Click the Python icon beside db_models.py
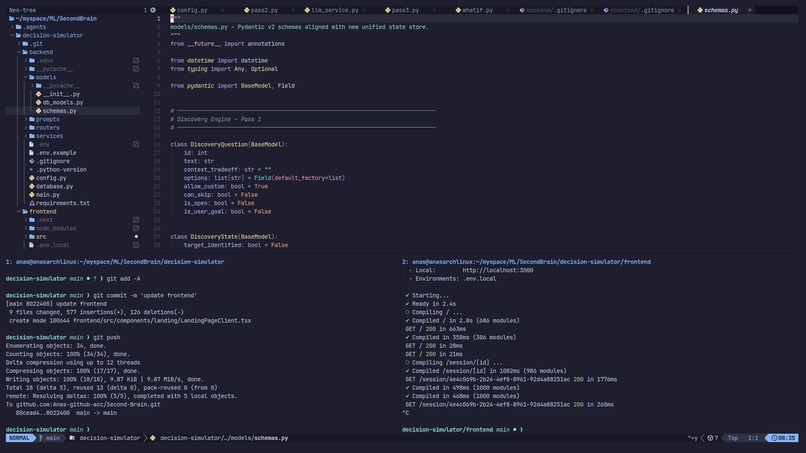 click(39, 102)
